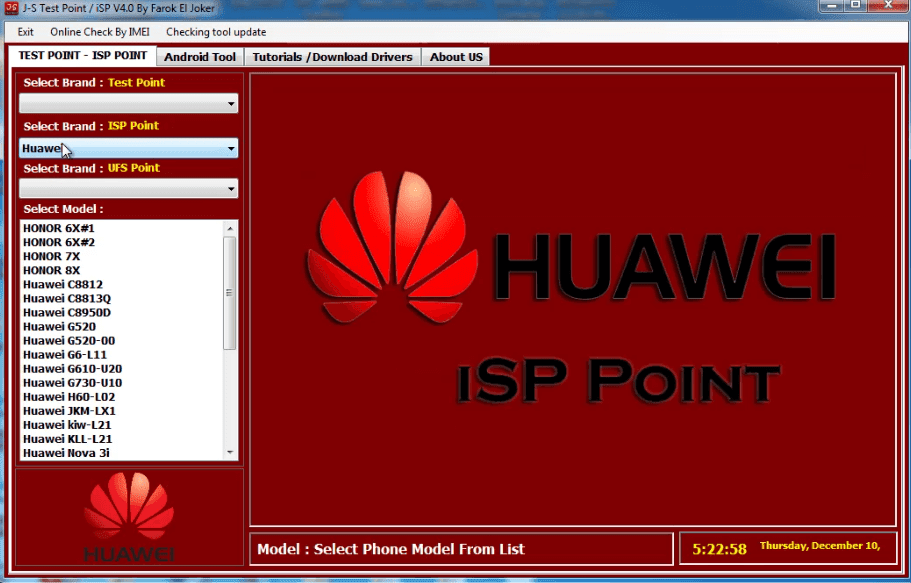The width and height of the screenshot is (911, 583).
Task: Select Huawei G610-U20 model
Action: [x=73, y=369]
